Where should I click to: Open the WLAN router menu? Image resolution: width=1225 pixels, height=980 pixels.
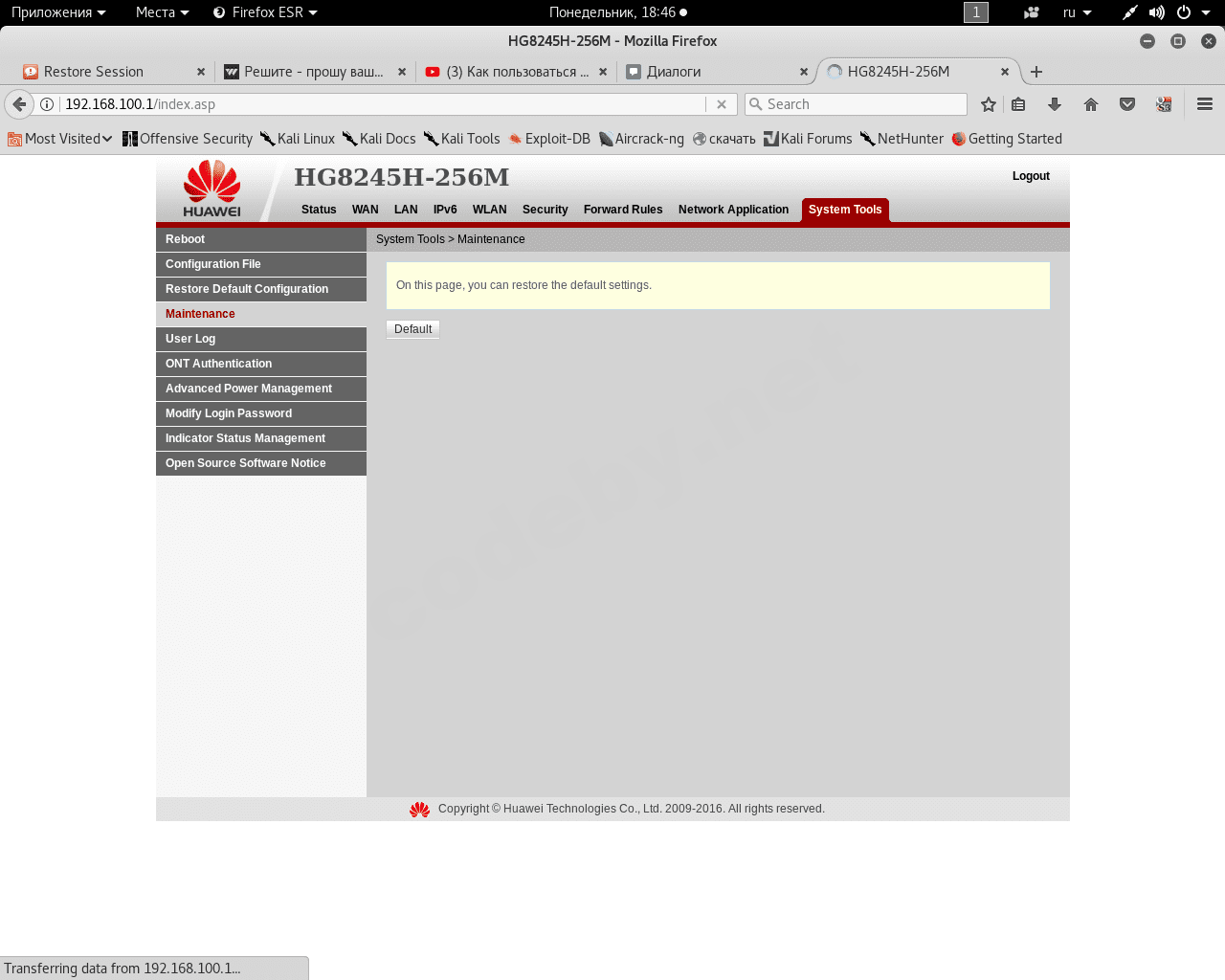click(x=489, y=210)
